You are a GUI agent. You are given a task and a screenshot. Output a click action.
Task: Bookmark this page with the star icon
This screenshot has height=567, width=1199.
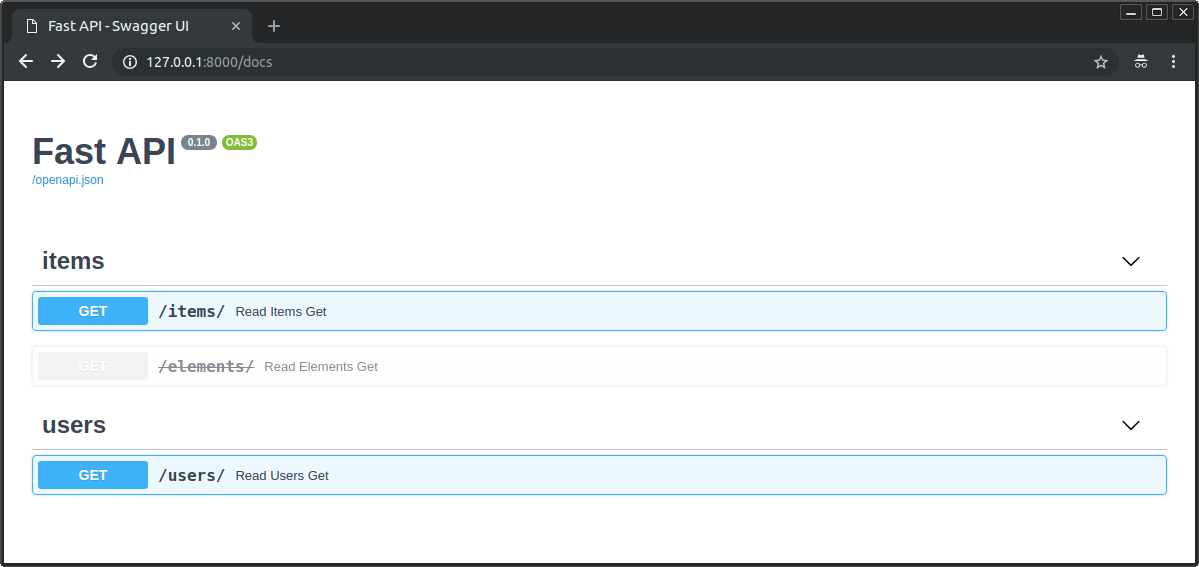(1101, 62)
